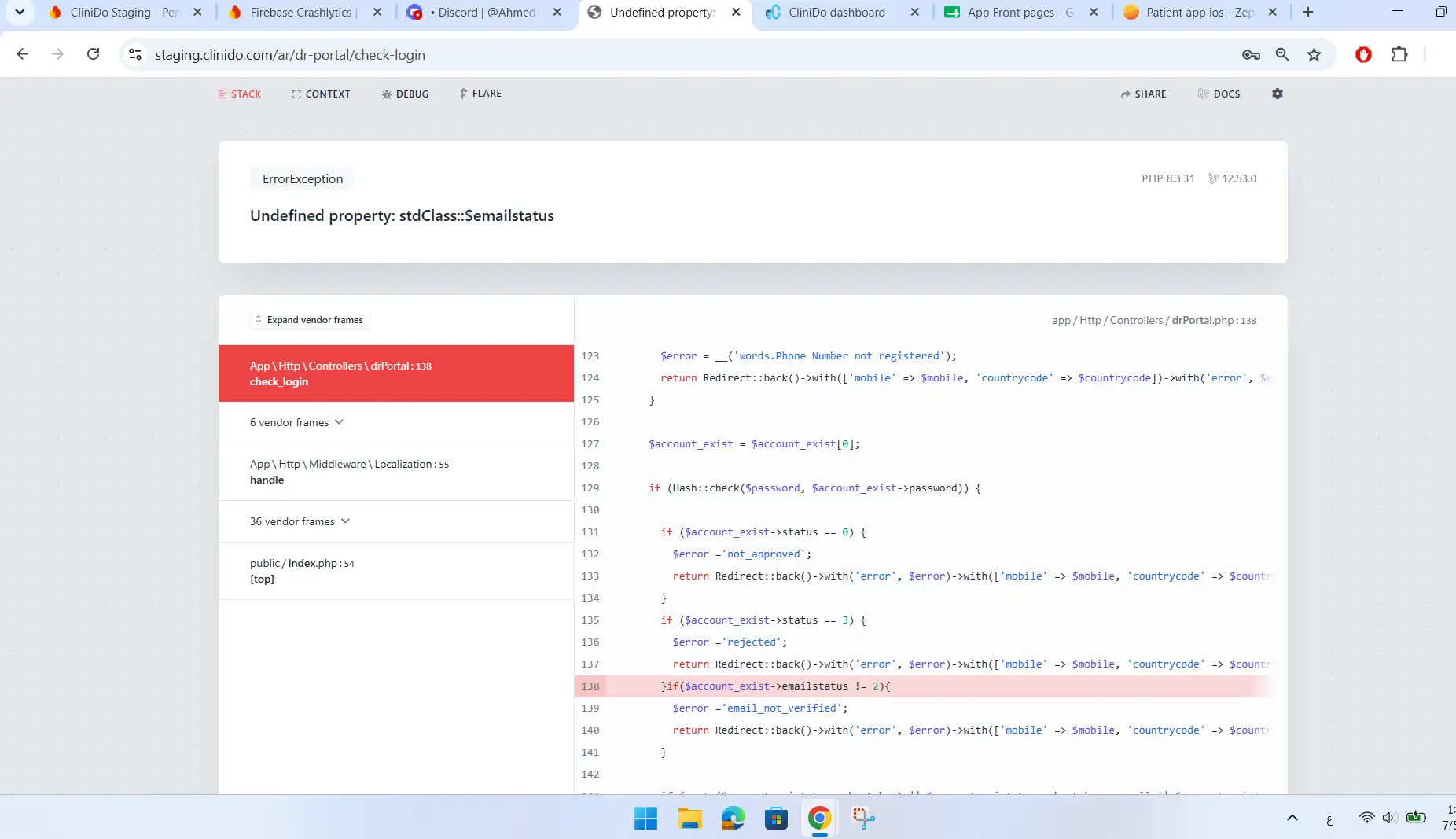
Task: Switch to the CONTEXT section tab
Action: 321,94
